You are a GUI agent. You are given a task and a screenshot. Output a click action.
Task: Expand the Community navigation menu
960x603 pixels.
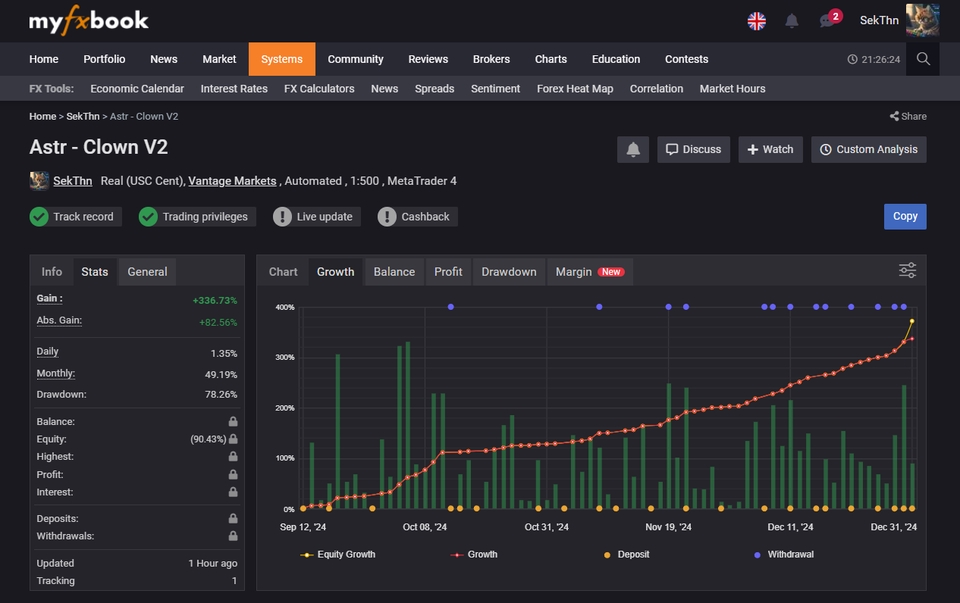355,59
